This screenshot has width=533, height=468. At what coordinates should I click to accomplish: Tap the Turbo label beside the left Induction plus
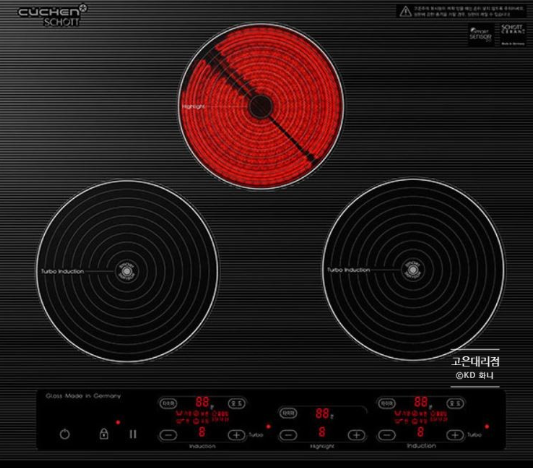(x=256, y=435)
